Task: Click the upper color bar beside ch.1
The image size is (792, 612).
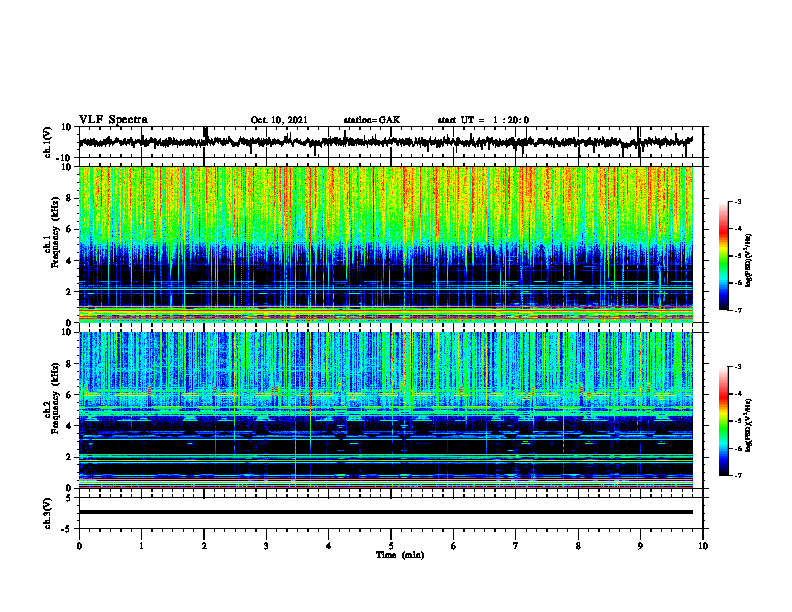Action: click(x=724, y=256)
